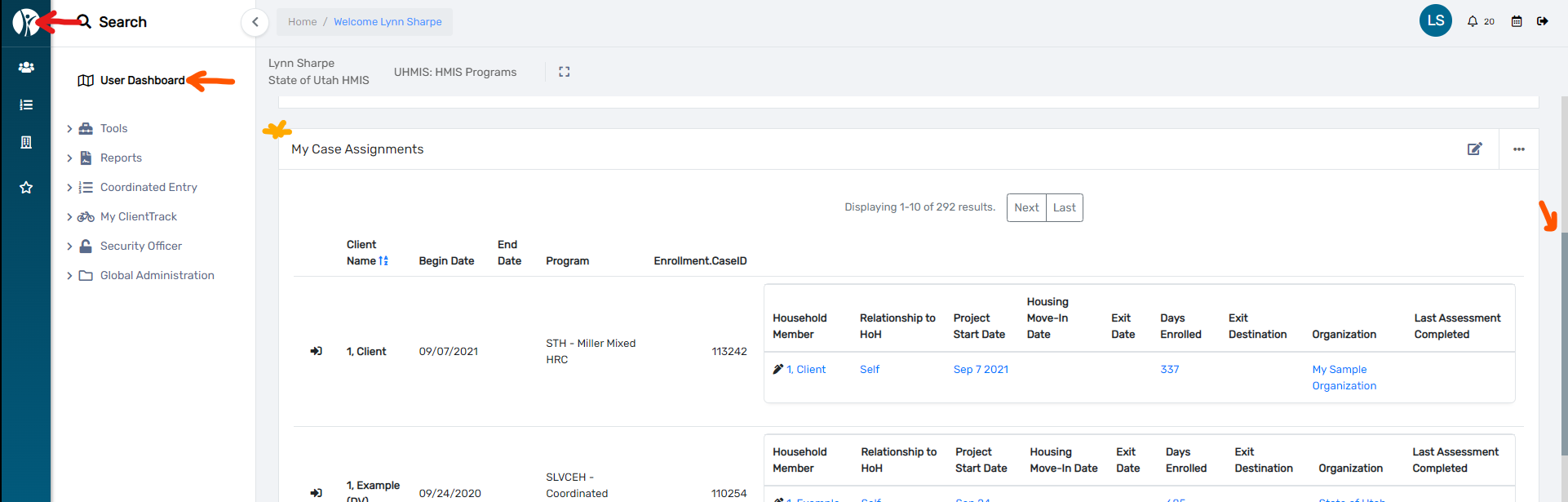Image resolution: width=1568 pixels, height=502 pixels.
Task: Expand the Tools tree chevron
Action: click(69, 128)
